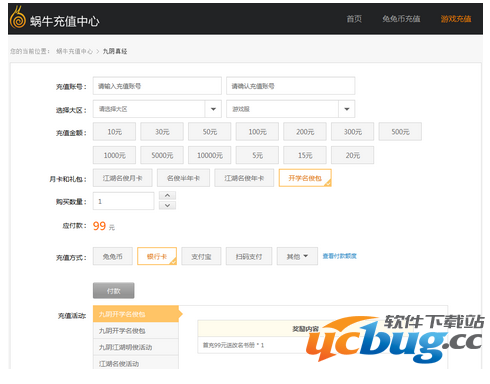Select the 1000元 recharge amount
Screen dimensions: 490x384
click(x=114, y=155)
